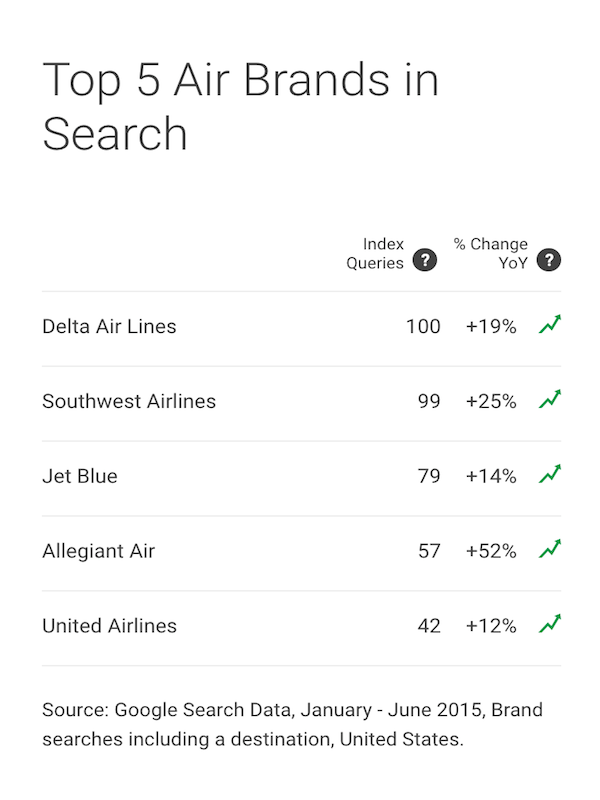Click Allegiant Air green trend arrow
The height and width of the screenshot is (800, 600).
click(x=550, y=549)
